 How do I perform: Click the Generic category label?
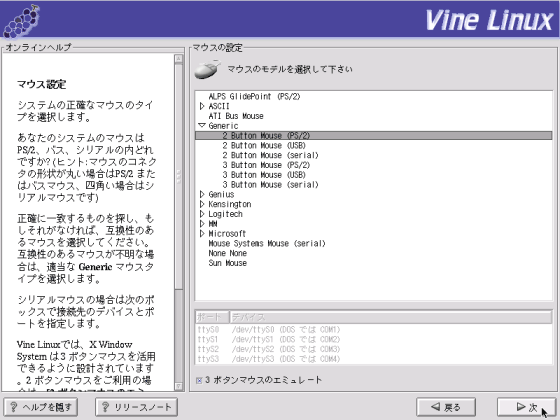click(x=223, y=126)
